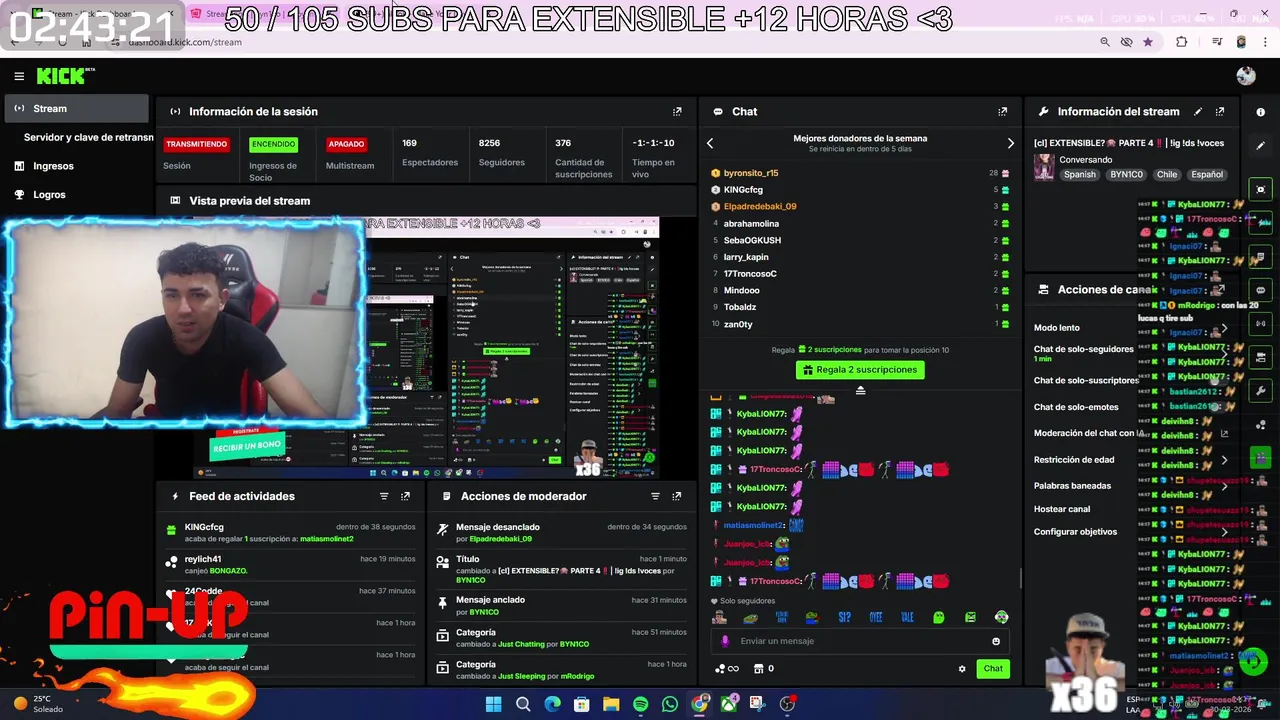Open Spotify from the taskbar
Screen dimensions: 1280x720
pos(640,704)
